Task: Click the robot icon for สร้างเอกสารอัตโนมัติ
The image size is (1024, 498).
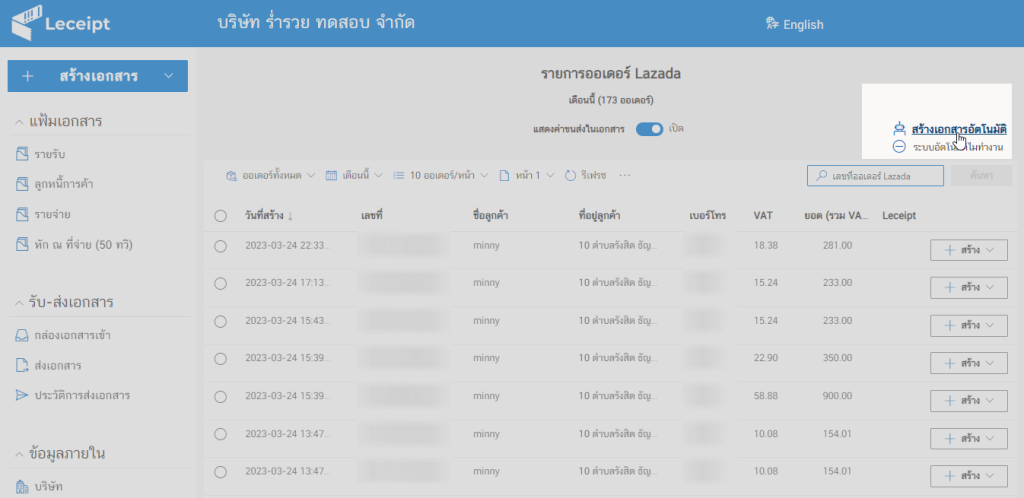Action: point(899,130)
